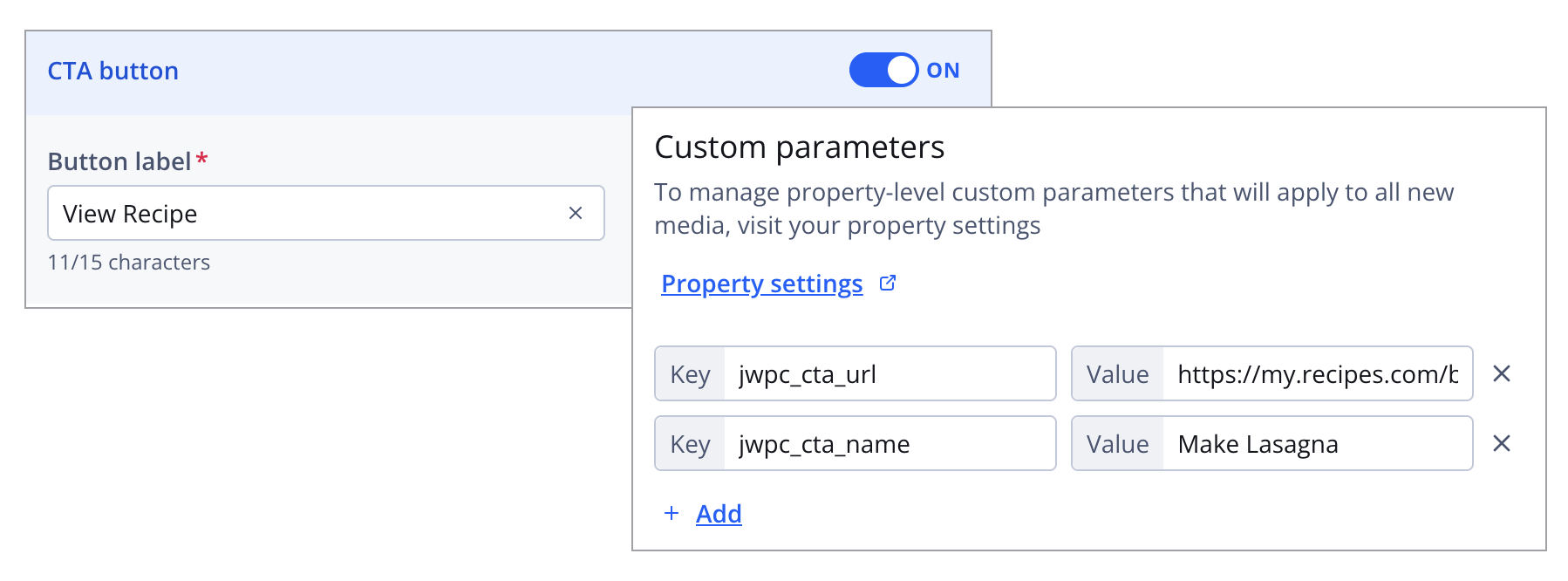Screen dimensions: 1568x581
Task: Remove the jwpc_cta_url parameter row
Action: click(1503, 373)
